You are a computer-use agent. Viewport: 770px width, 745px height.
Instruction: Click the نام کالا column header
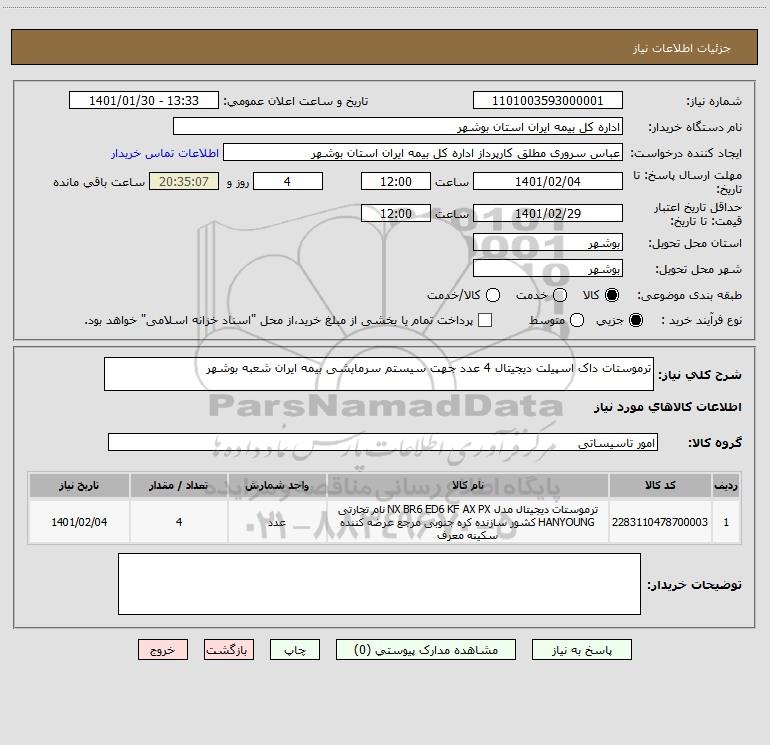pyautogui.click(x=468, y=485)
